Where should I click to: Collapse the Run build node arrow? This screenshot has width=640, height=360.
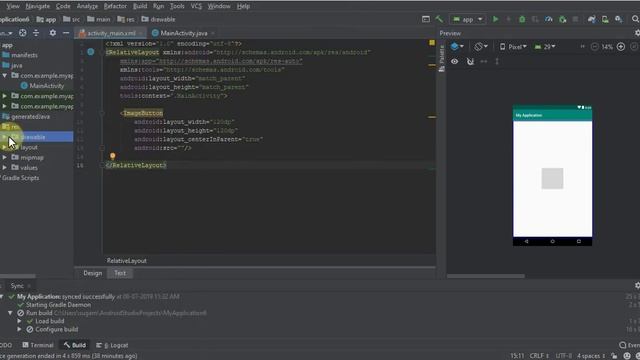pyautogui.click(x=10, y=313)
